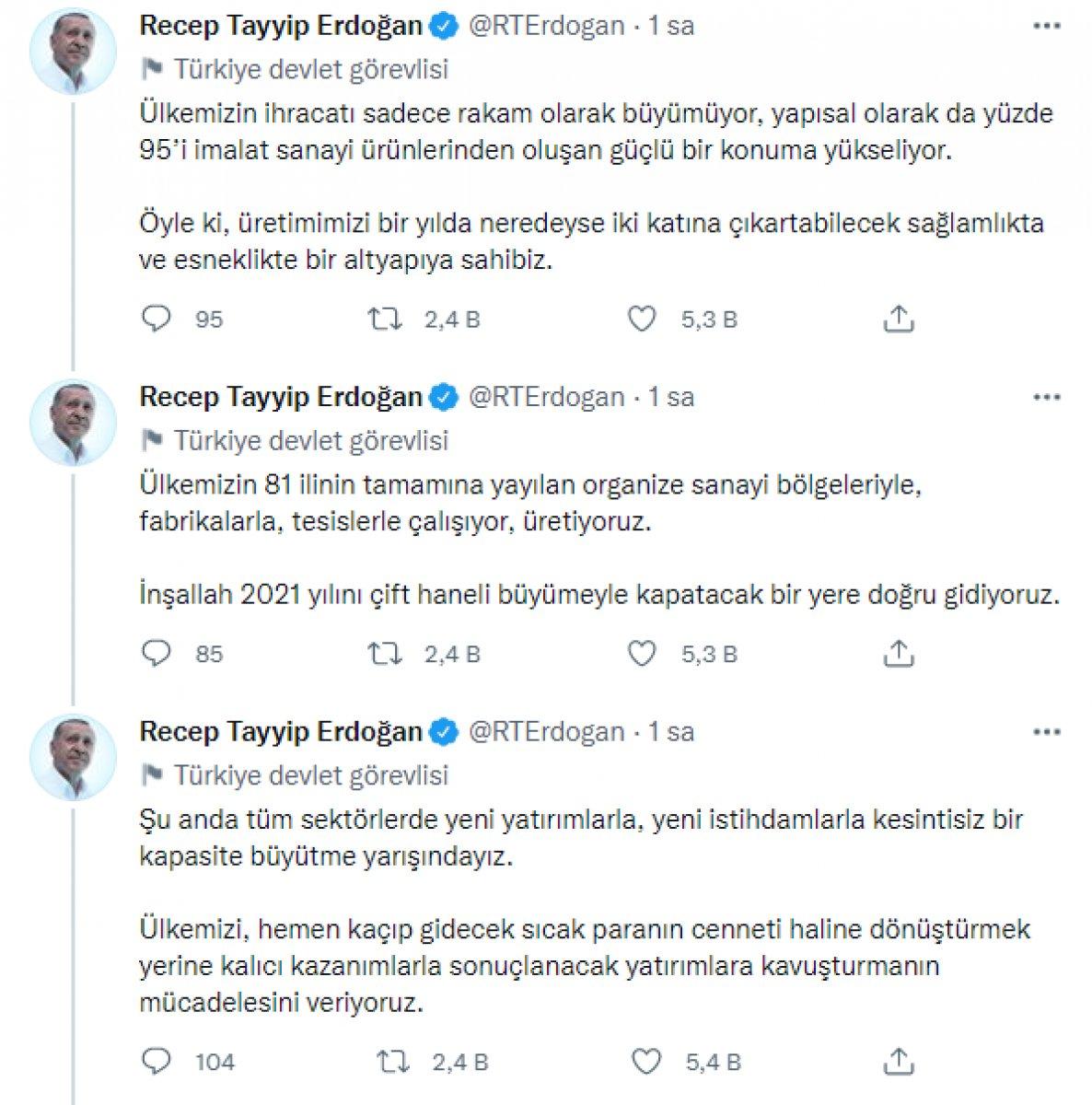Screen dimensions: 1092x1105
Task: Click the reply count 104 on the bottom tweet
Action: point(213,1061)
